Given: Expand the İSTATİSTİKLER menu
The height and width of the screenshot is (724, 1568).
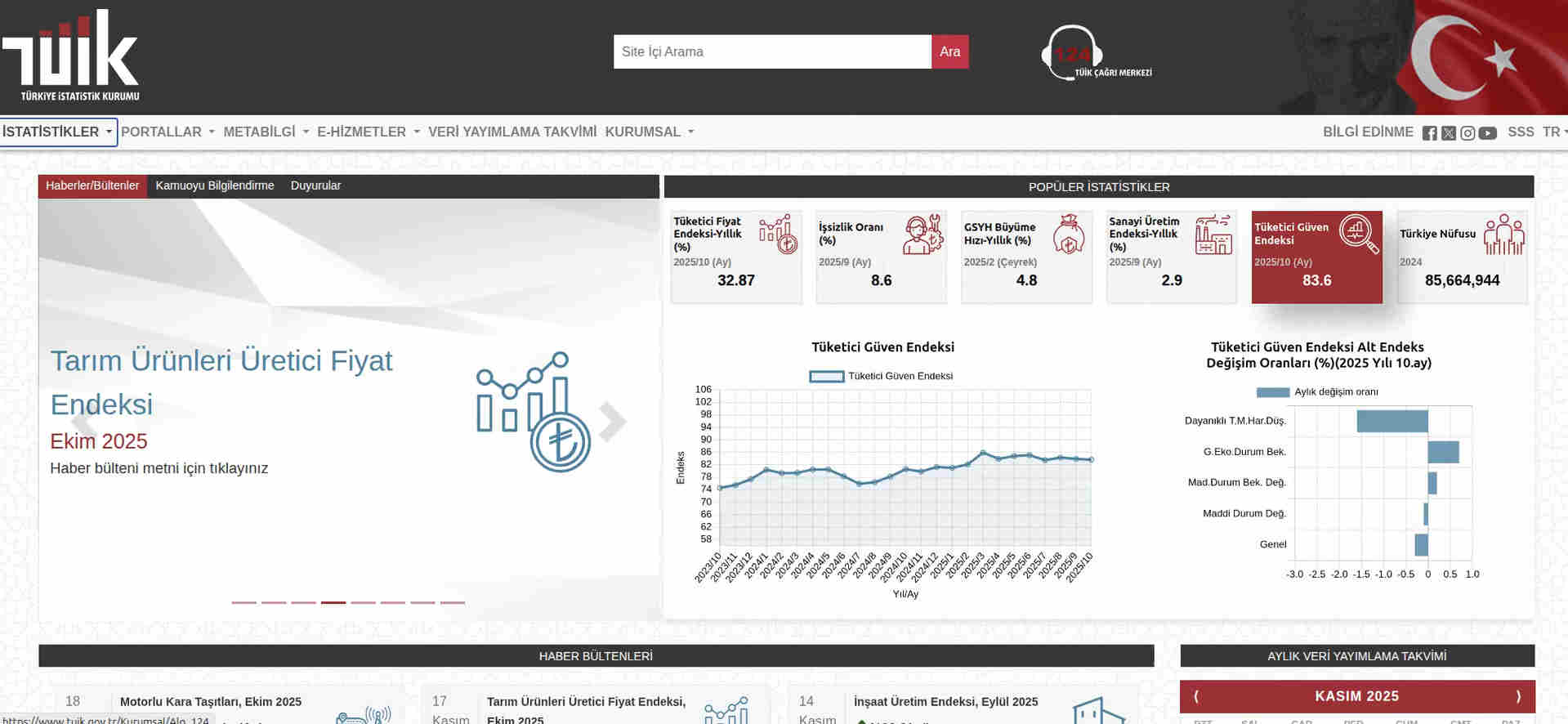Looking at the screenshot, I should [x=58, y=132].
